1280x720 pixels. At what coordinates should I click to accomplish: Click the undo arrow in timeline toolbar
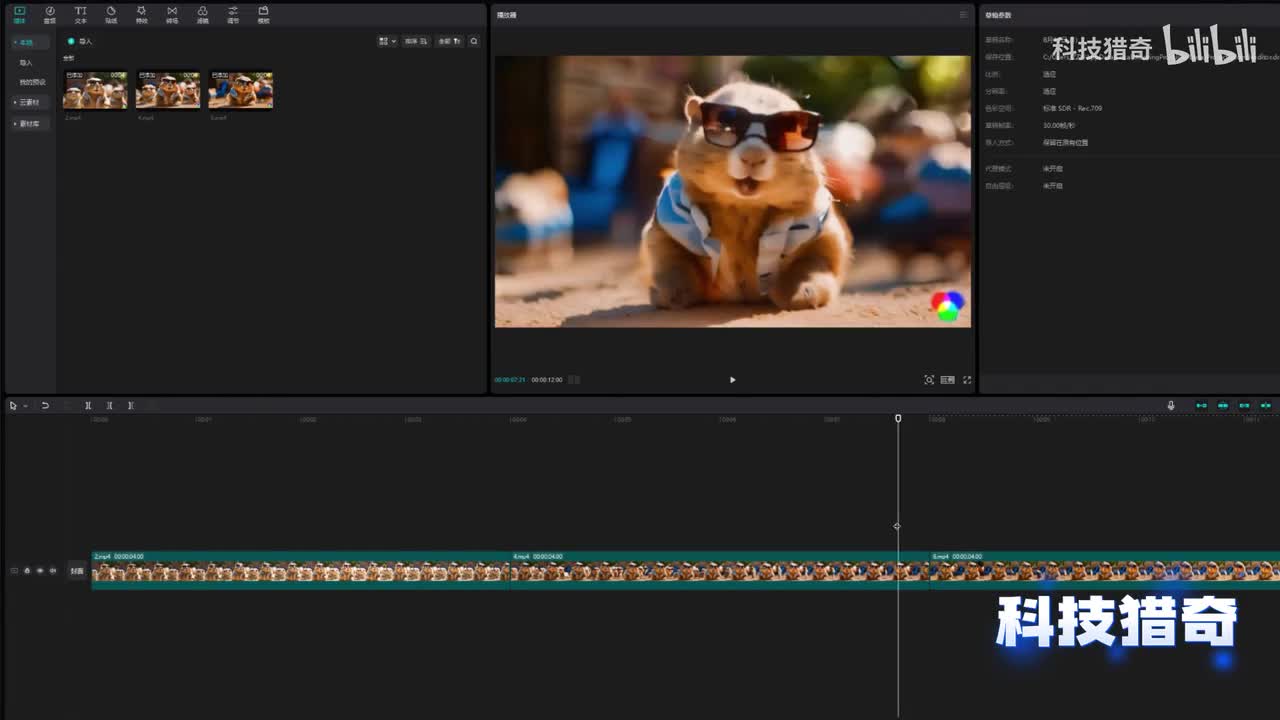click(45, 405)
